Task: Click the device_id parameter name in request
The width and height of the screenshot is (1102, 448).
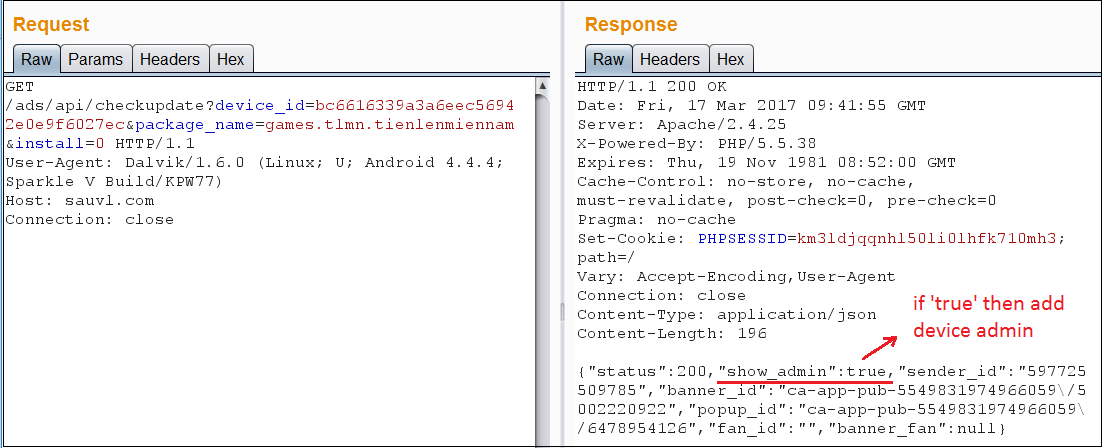Action: pos(258,106)
